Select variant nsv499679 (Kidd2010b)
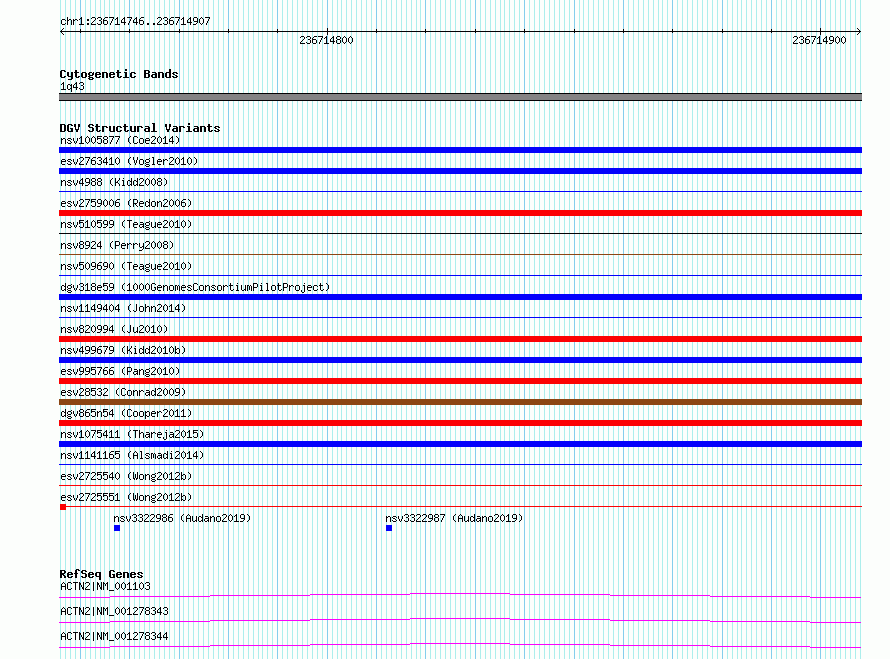Image resolution: width=890 pixels, height=659 pixels. [123, 350]
